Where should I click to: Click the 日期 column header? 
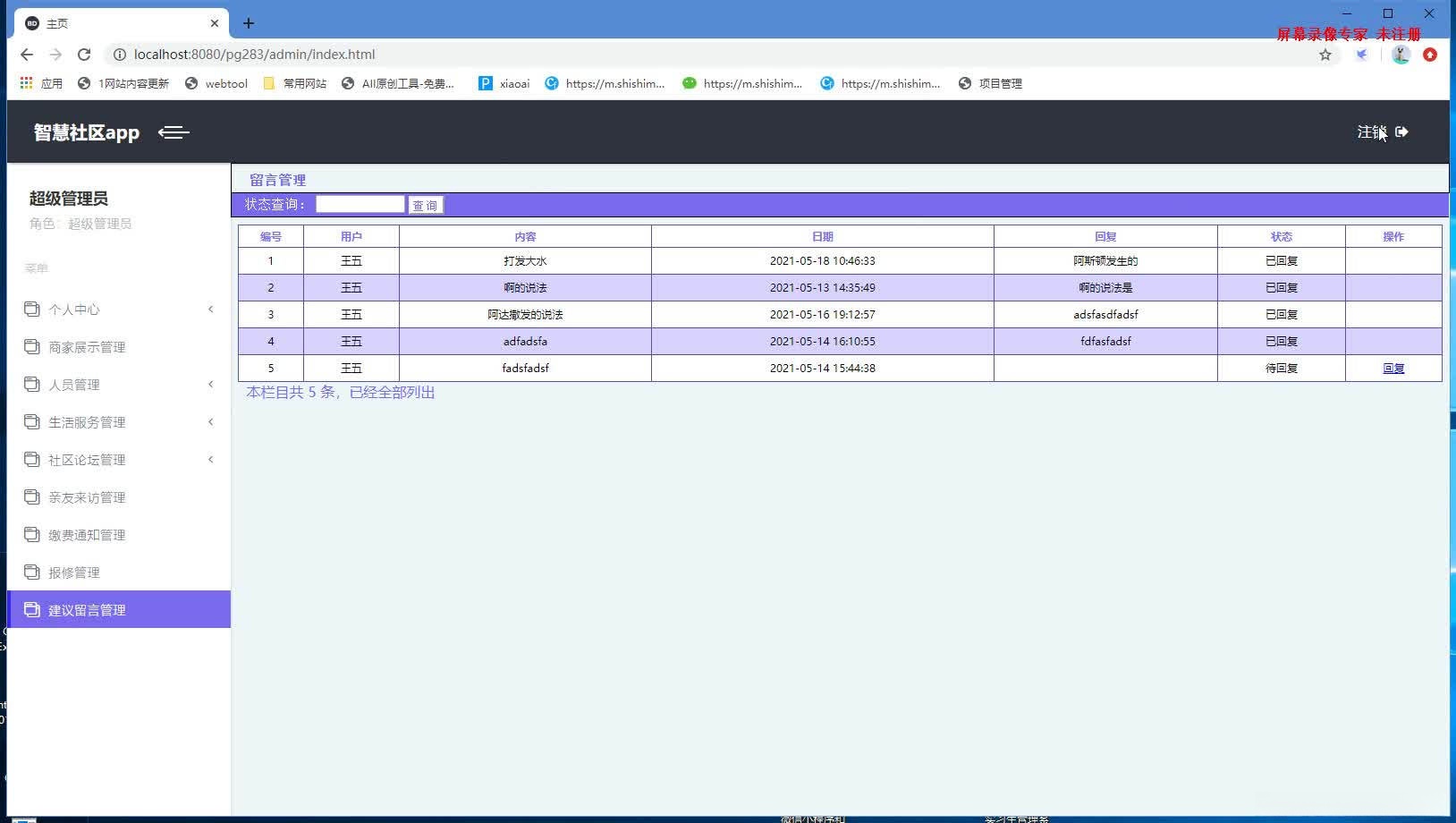click(x=823, y=236)
